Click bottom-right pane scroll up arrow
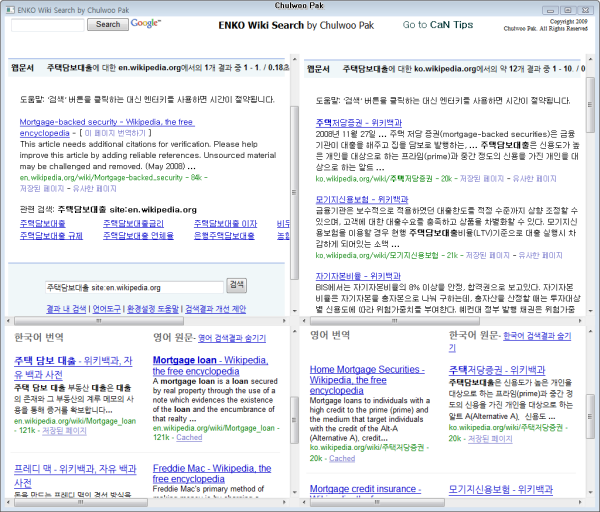This screenshot has height=512, width=600. [590, 332]
